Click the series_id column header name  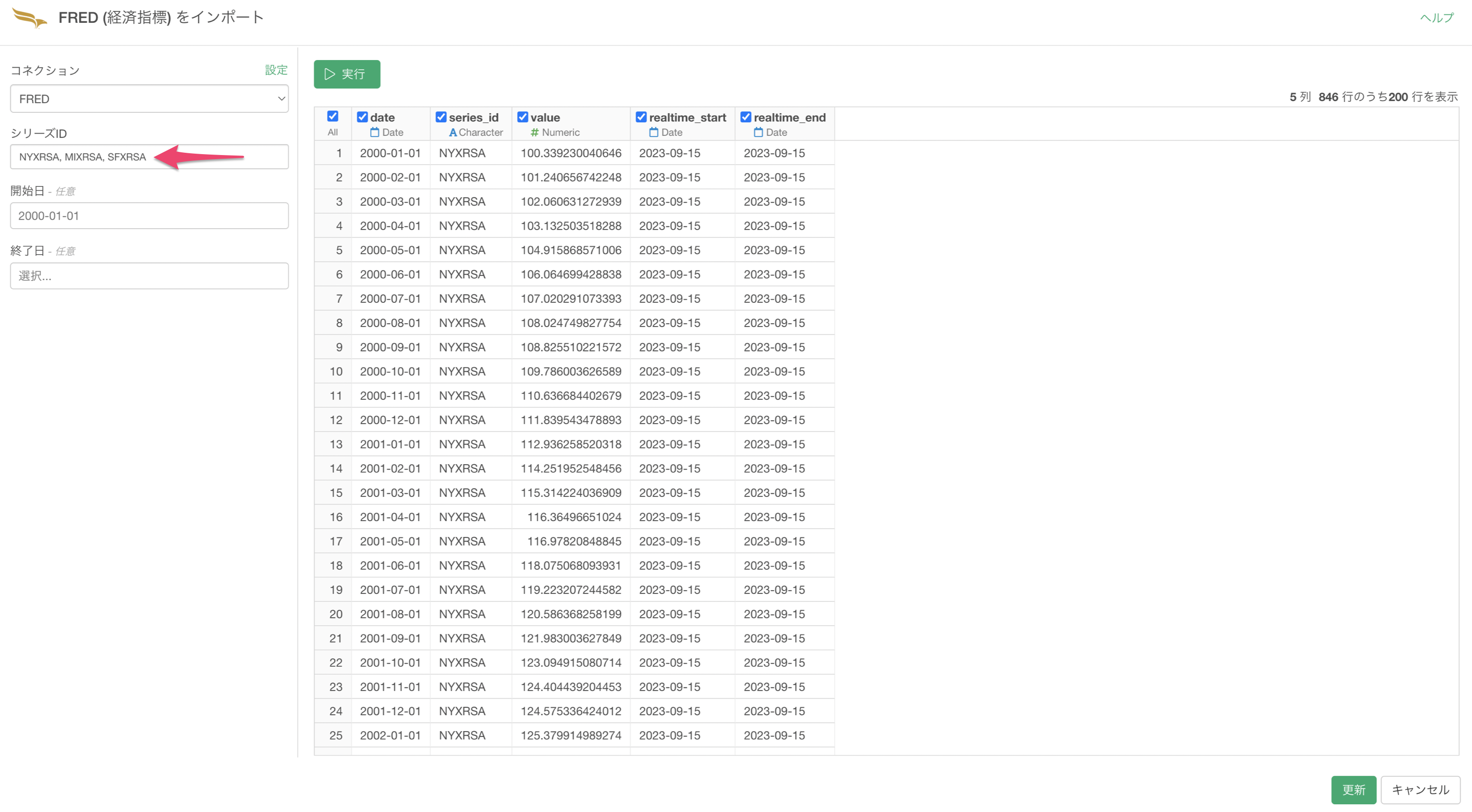tap(474, 117)
